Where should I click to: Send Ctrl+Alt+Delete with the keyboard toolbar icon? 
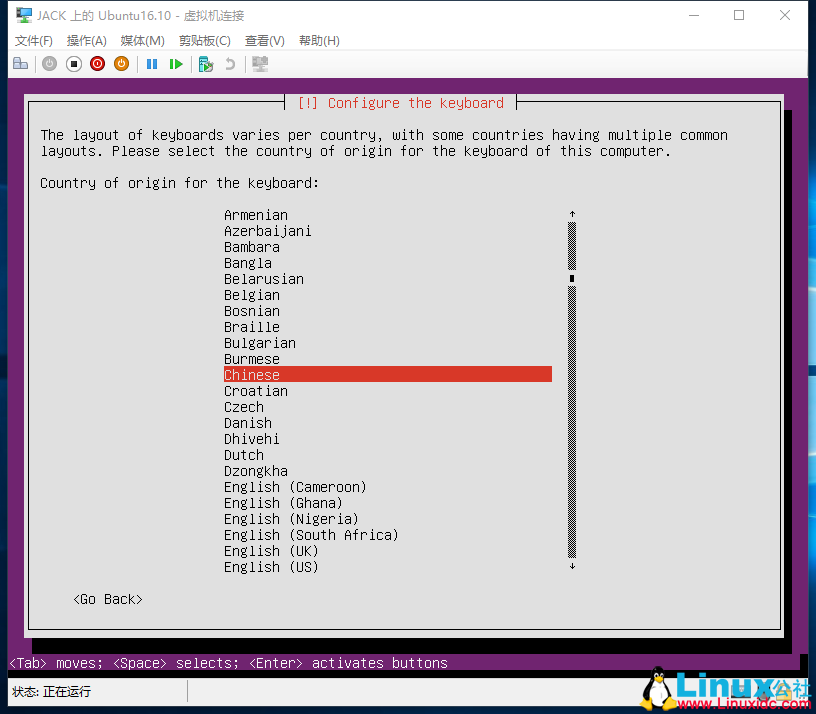[21, 63]
